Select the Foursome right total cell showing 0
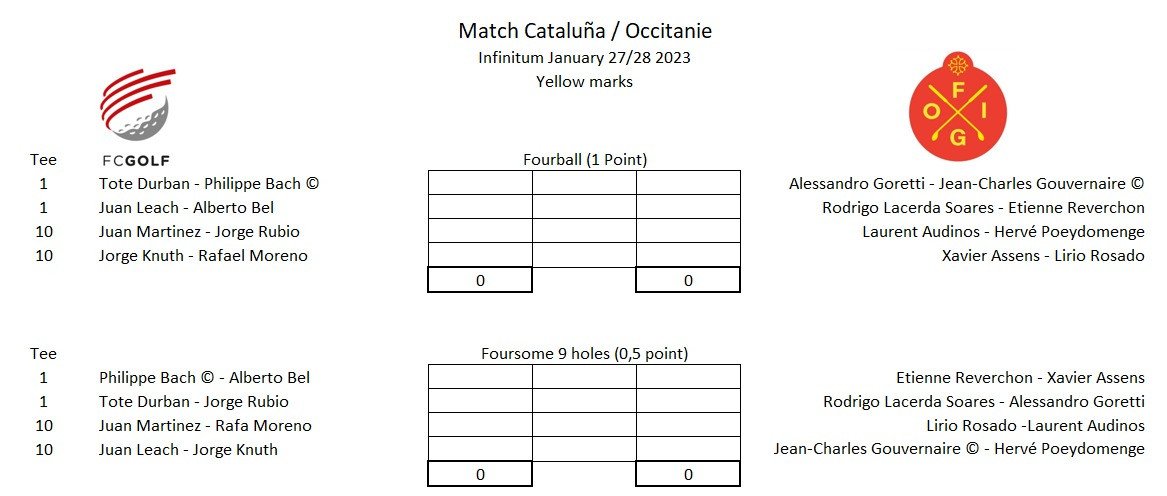 pyautogui.click(x=688, y=474)
